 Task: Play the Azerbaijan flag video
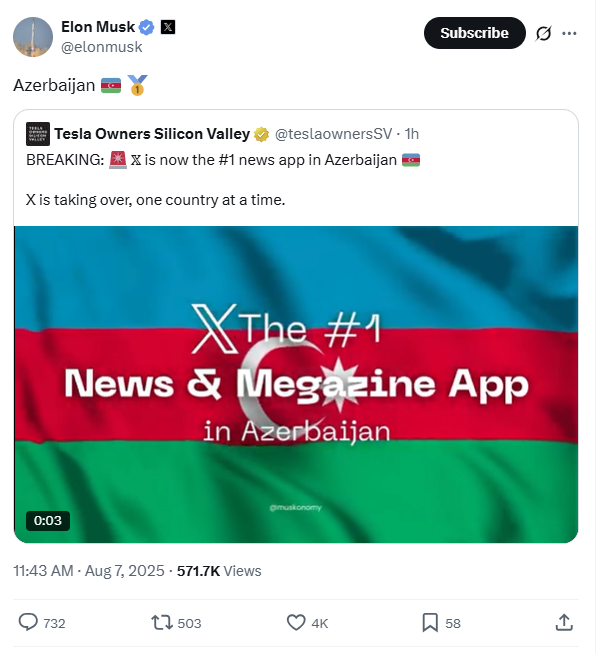[x=296, y=384]
